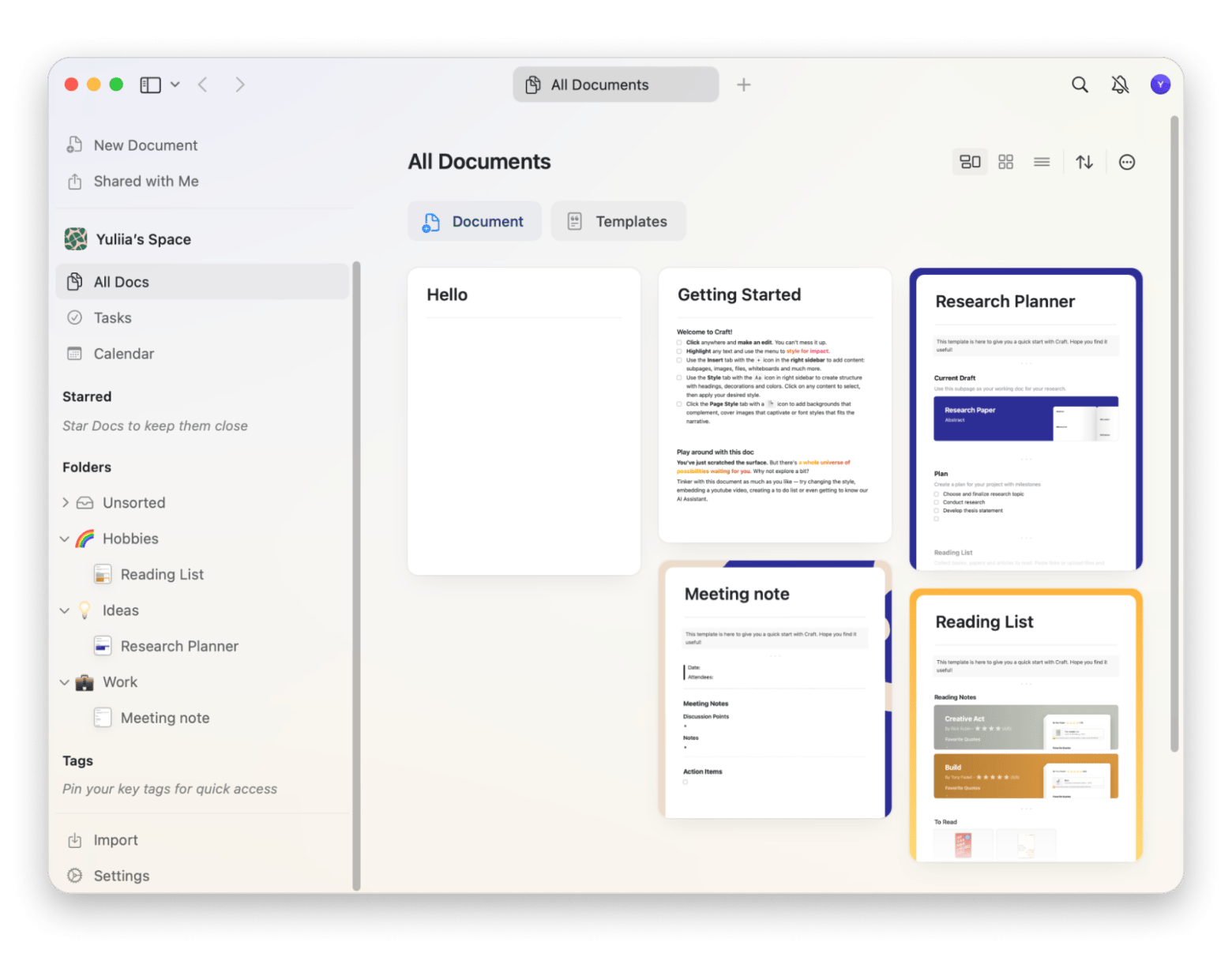Expand the Unsorted folder chevron
The image size is (1232, 957).
pyautogui.click(x=66, y=502)
